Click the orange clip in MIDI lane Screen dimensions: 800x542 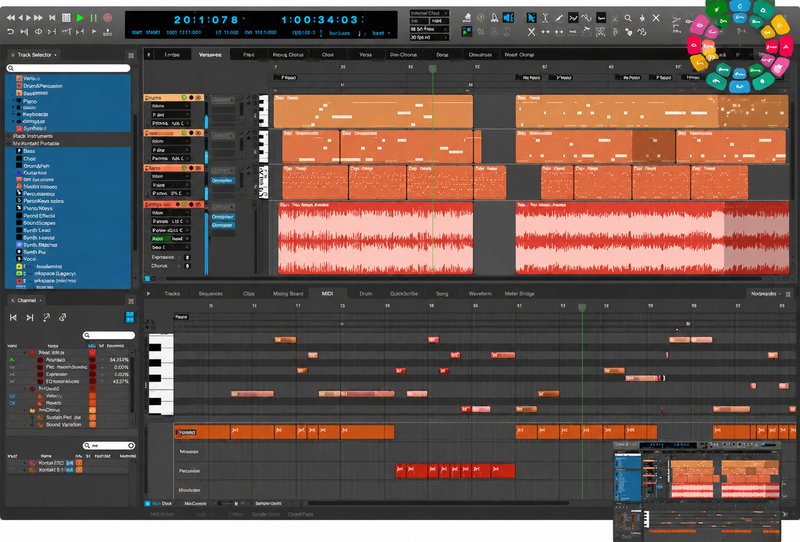[x=284, y=432]
